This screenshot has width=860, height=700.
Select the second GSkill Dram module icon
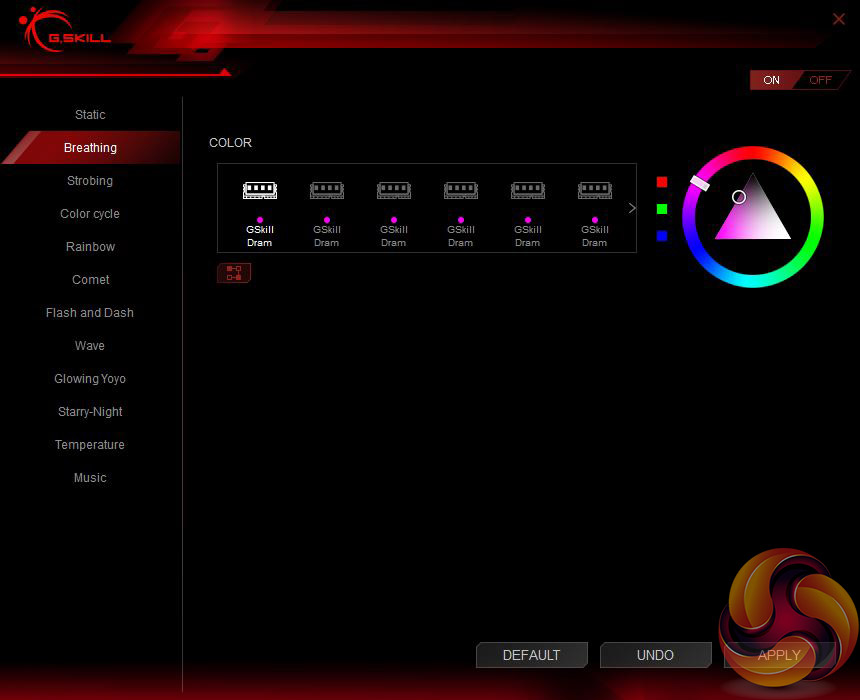coord(326,190)
